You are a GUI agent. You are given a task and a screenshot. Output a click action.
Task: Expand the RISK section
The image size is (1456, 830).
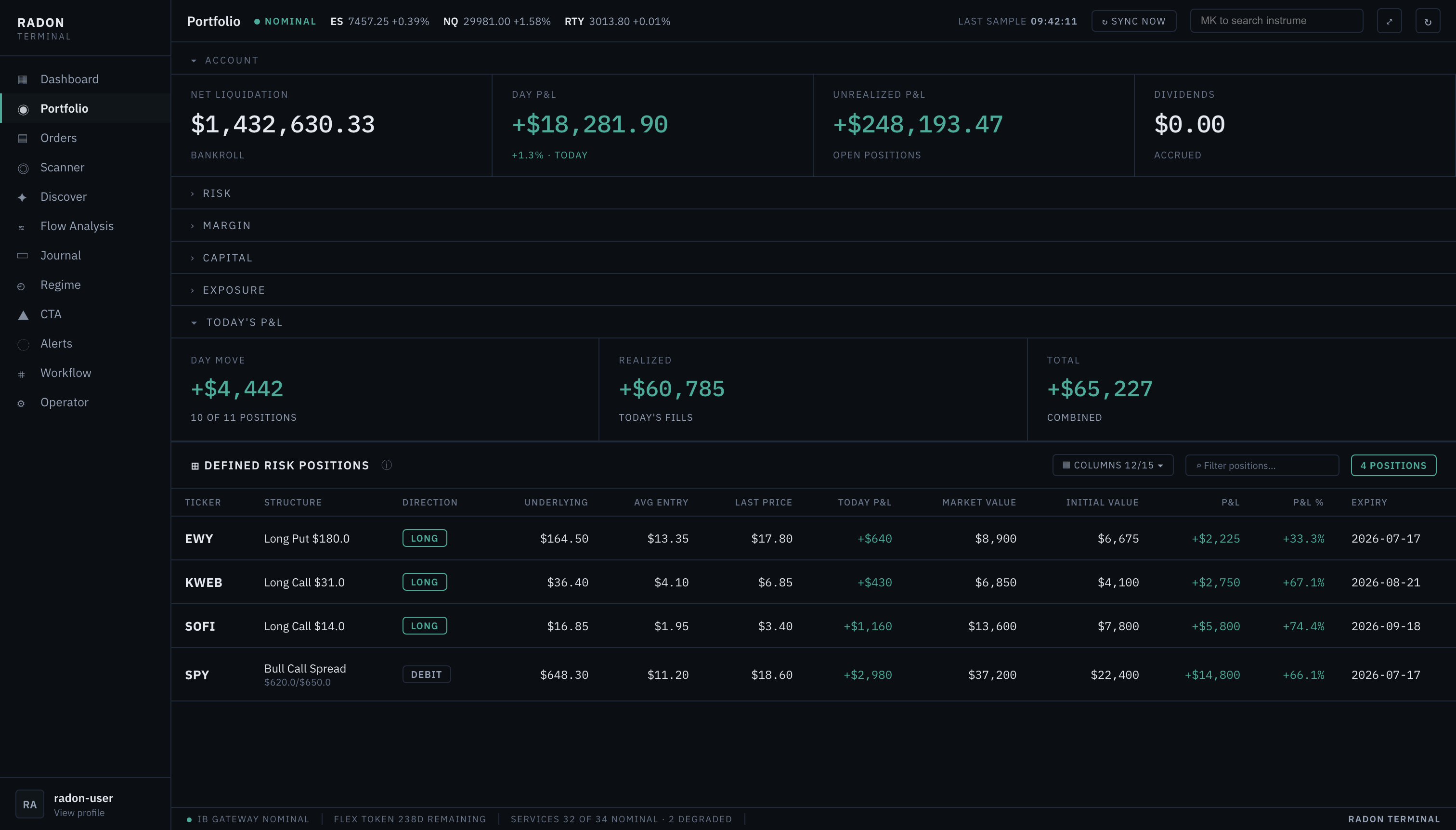(211, 193)
